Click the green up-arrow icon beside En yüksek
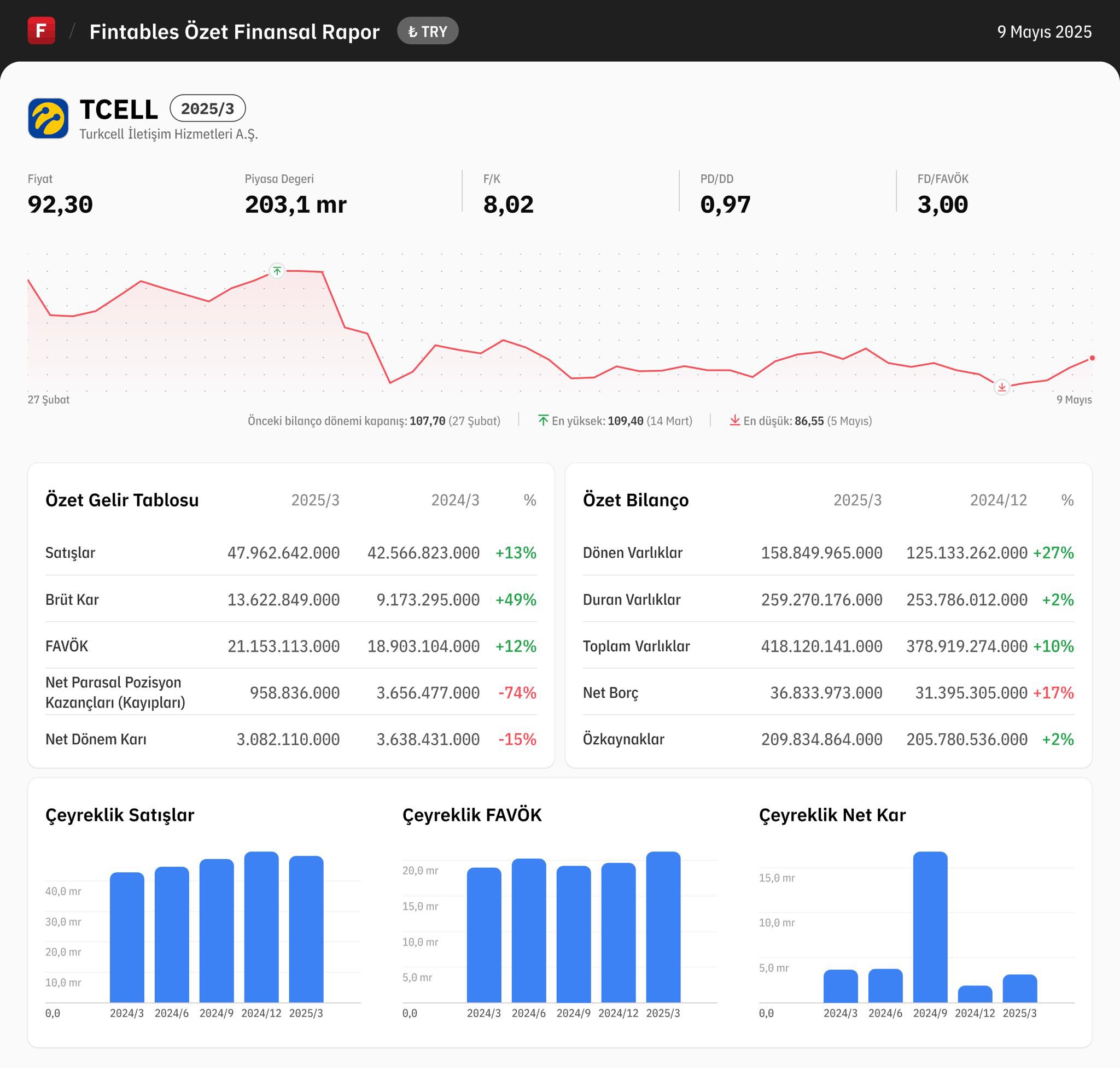Screen dimensions: 1120x1068 543,421
